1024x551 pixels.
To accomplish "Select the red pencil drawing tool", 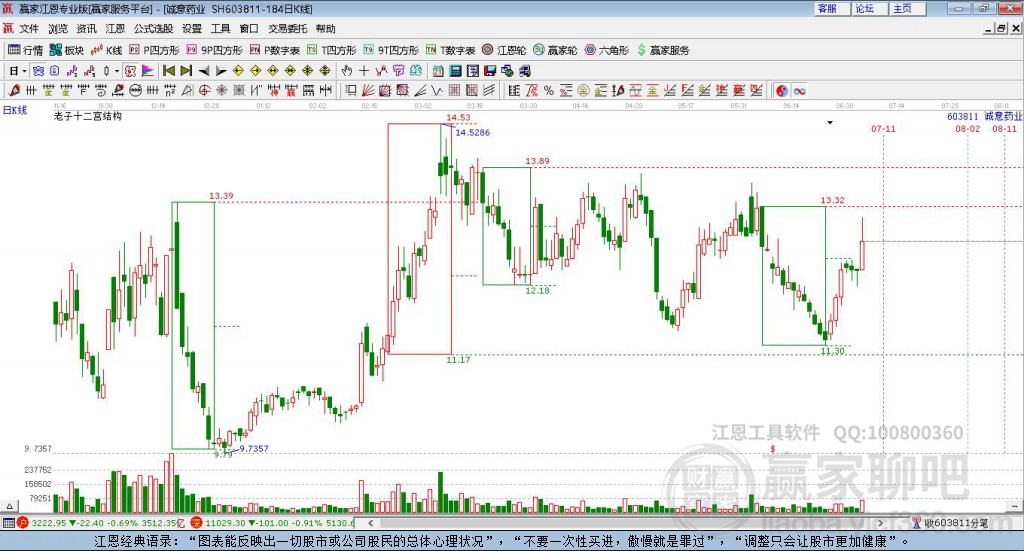I will coord(14,90).
